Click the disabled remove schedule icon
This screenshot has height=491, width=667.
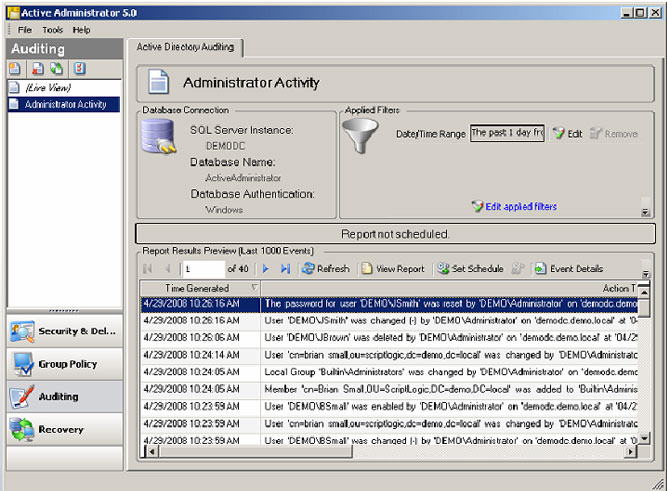[517, 268]
